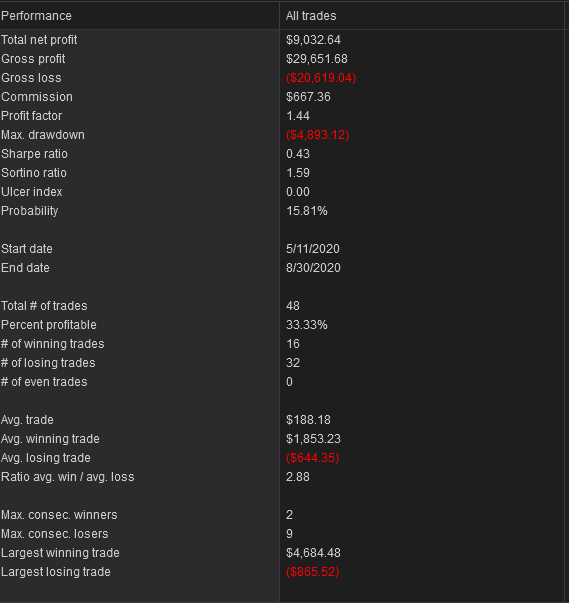Click the Start date value 5/11/2020
The height and width of the screenshot is (603, 569).
(x=313, y=249)
